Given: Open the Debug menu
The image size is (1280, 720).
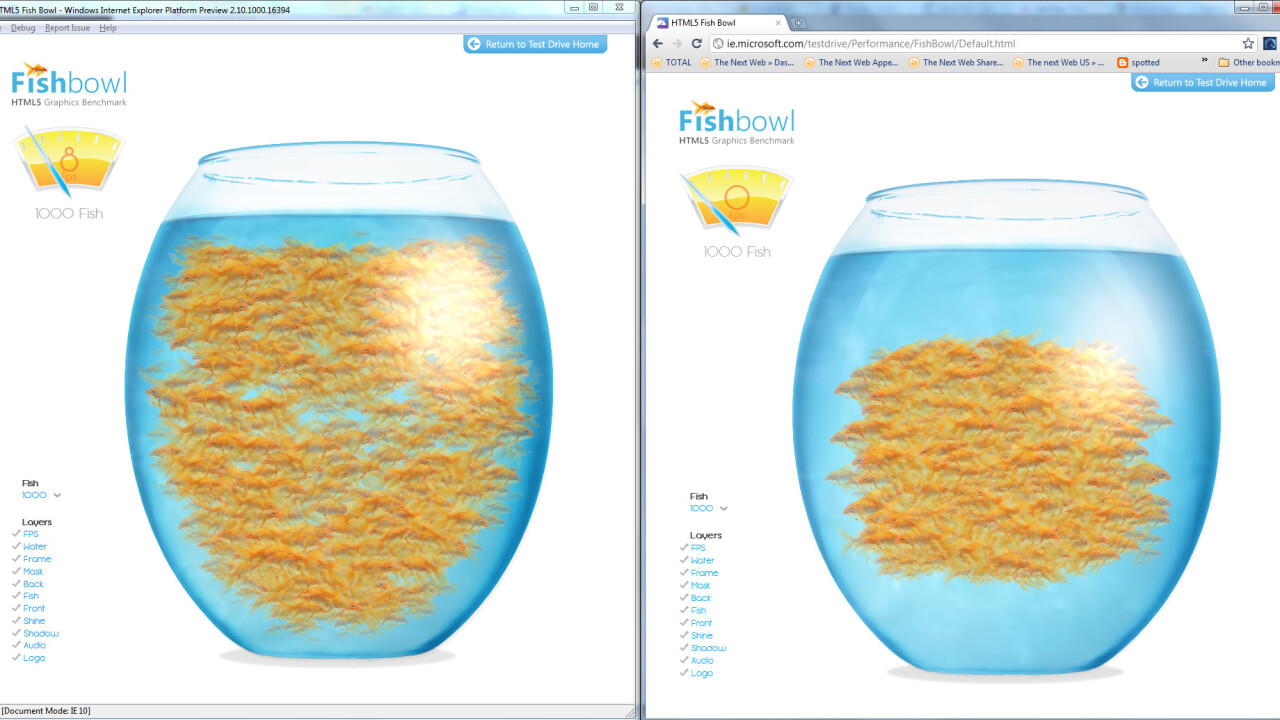Looking at the screenshot, I should click(23, 28).
